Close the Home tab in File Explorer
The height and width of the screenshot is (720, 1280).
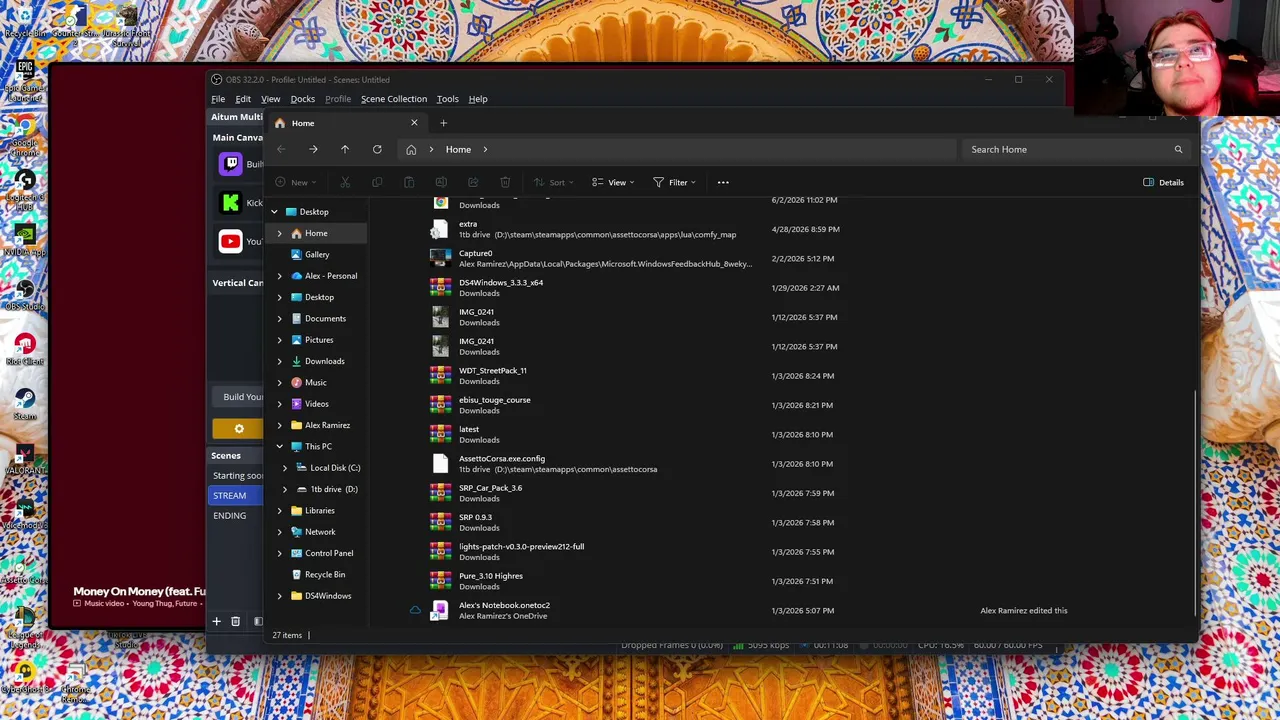pos(414,123)
